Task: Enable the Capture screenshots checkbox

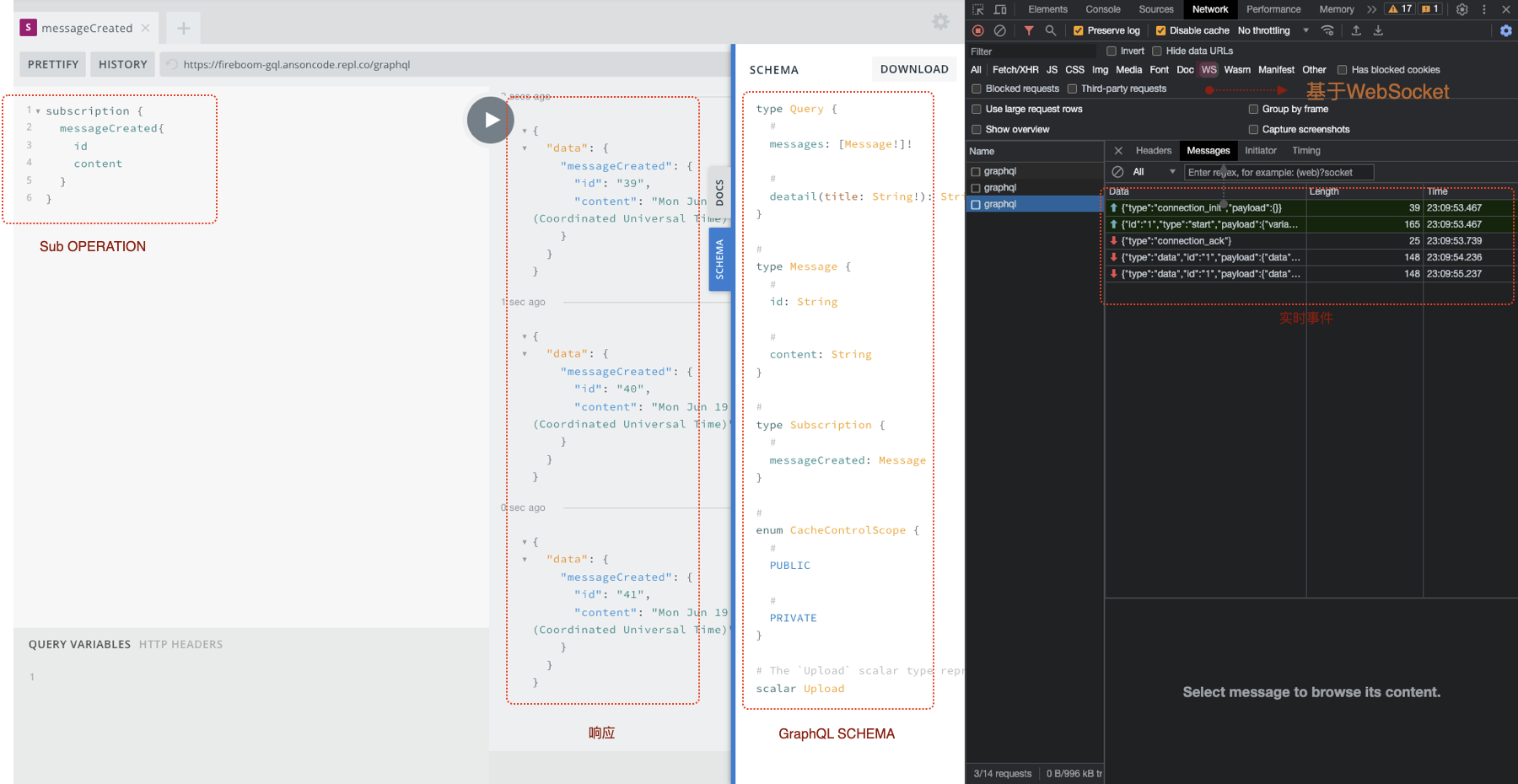Action: (x=1253, y=129)
